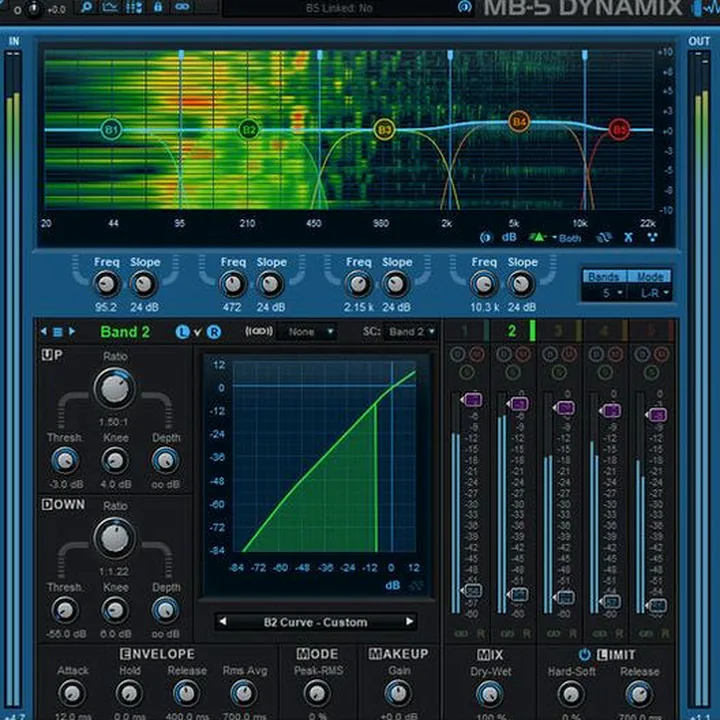
Task: Click the input gain knob in top toolbar
Action: 33,9
